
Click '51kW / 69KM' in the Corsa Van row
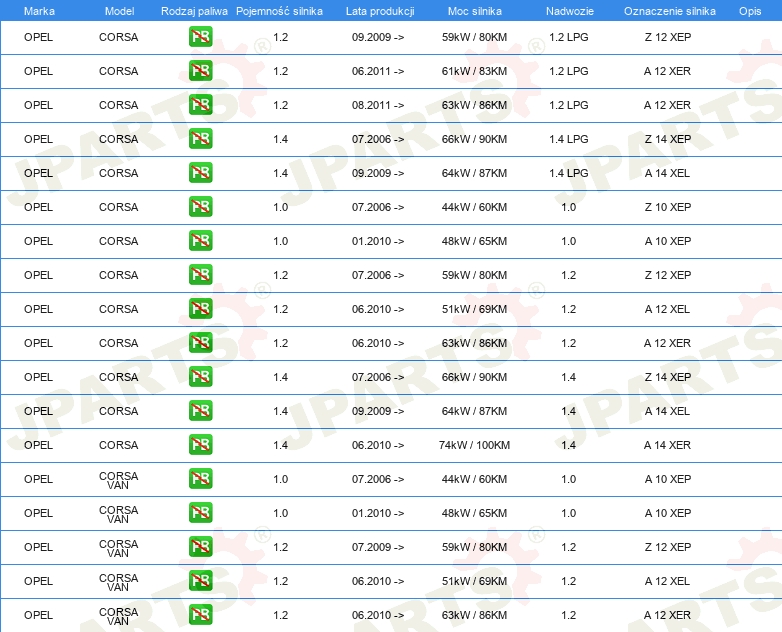(x=474, y=581)
